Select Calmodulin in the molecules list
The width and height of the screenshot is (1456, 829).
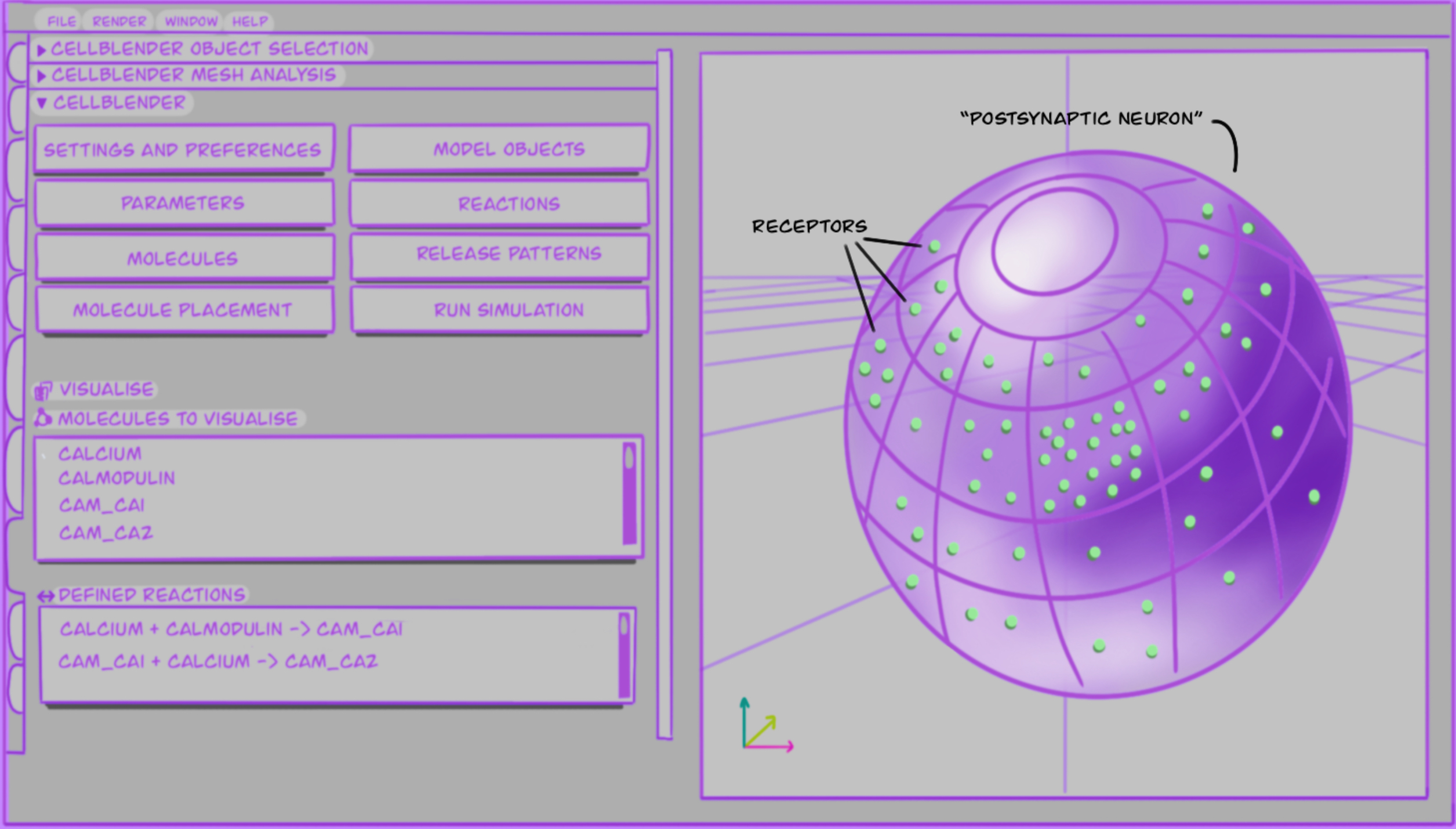click(x=117, y=479)
